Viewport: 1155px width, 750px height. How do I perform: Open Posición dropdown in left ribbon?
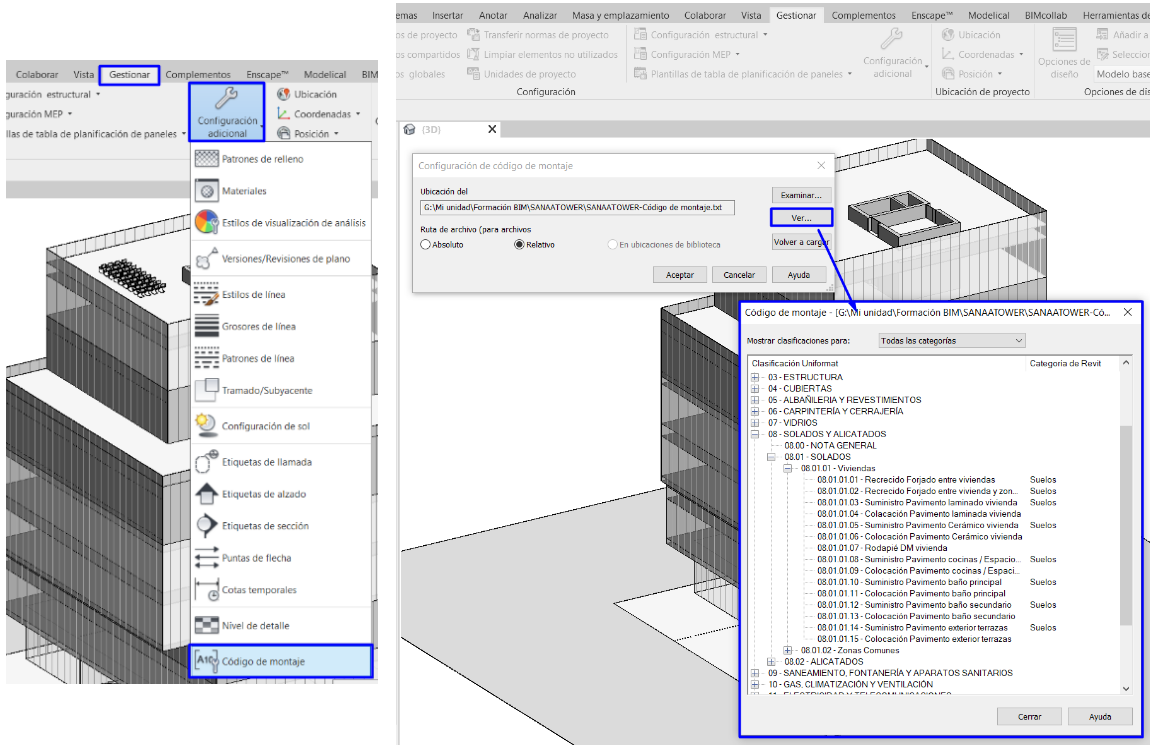[308, 133]
